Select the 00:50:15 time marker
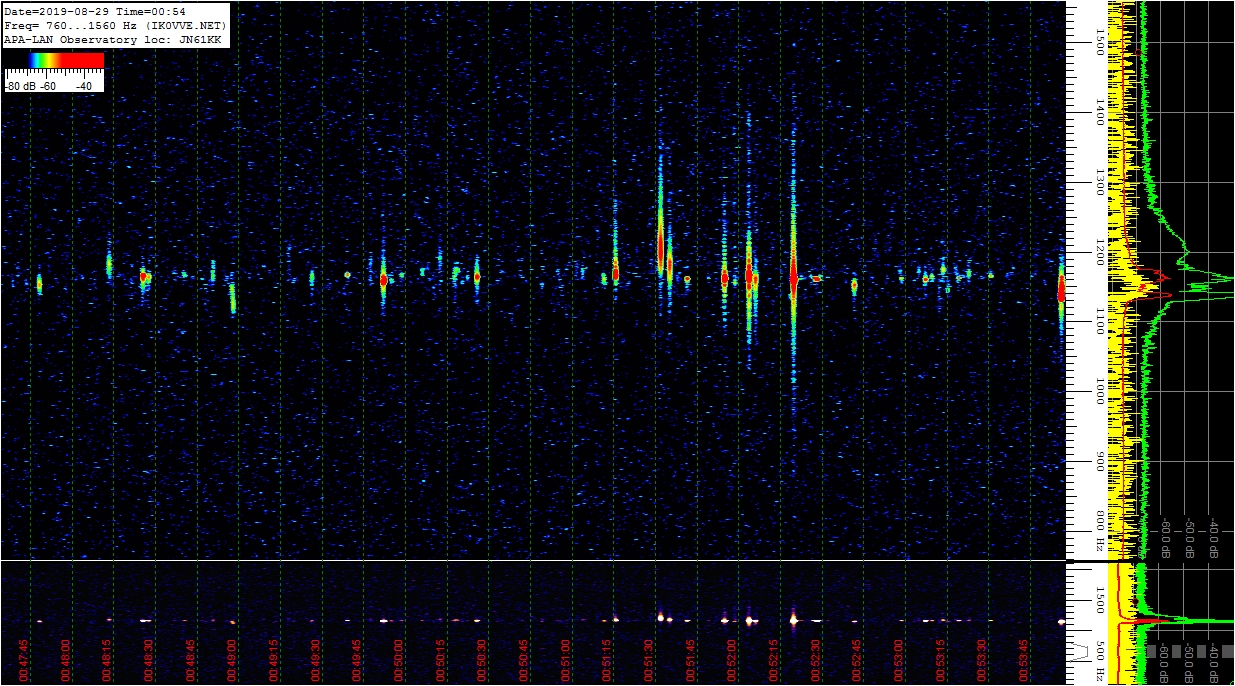This screenshot has width=1235, height=686. (x=441, y=661)
